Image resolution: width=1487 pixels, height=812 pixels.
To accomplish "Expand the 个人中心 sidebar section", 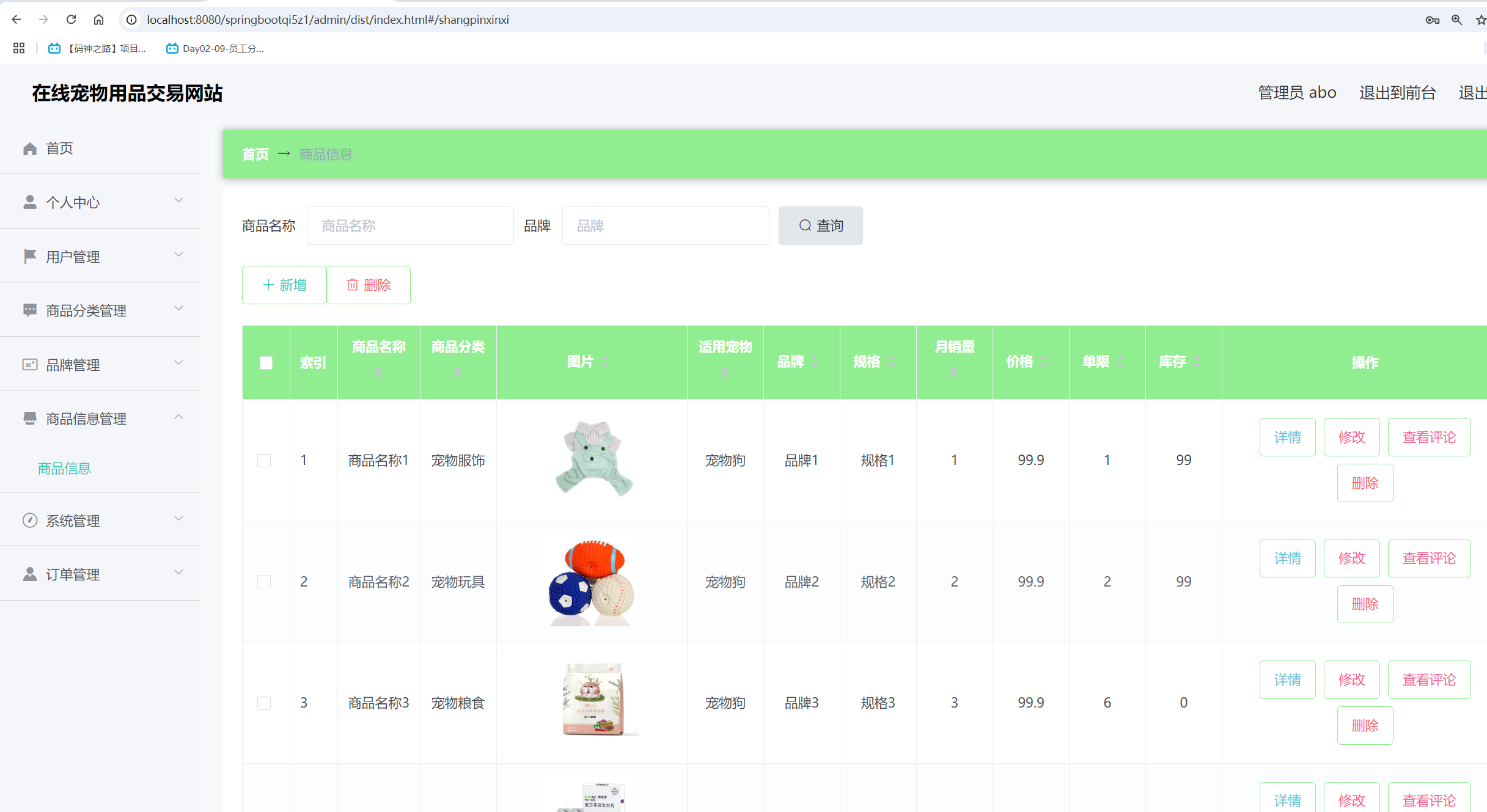I will pos(178,200).
